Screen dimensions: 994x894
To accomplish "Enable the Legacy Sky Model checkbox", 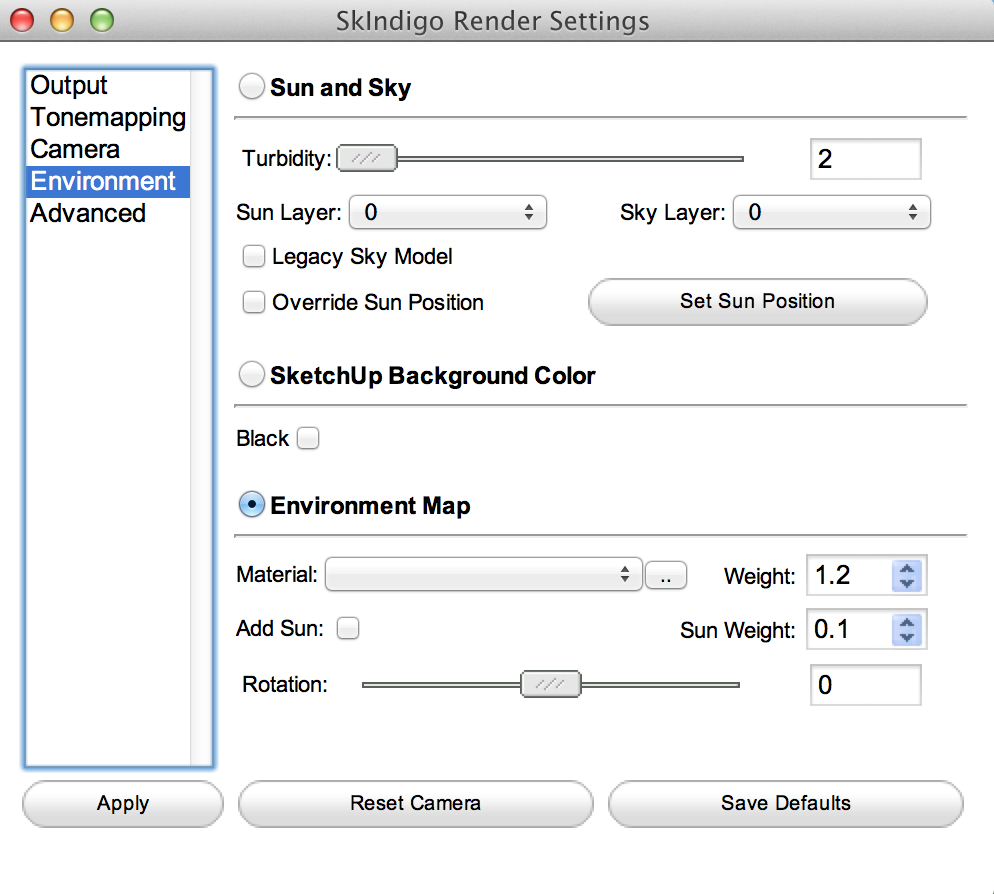I will 254,257.
